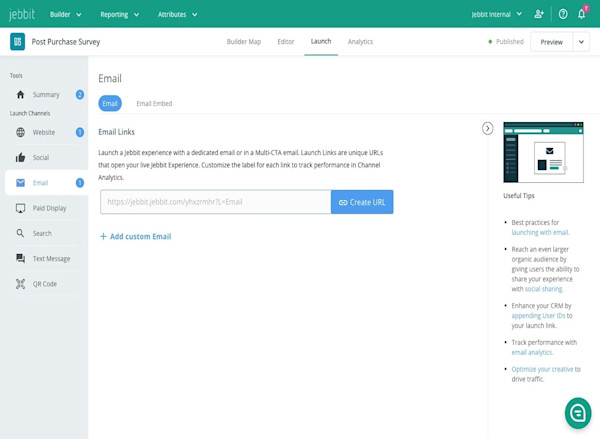Open the Preview options arrow

[x=581, y=42]
